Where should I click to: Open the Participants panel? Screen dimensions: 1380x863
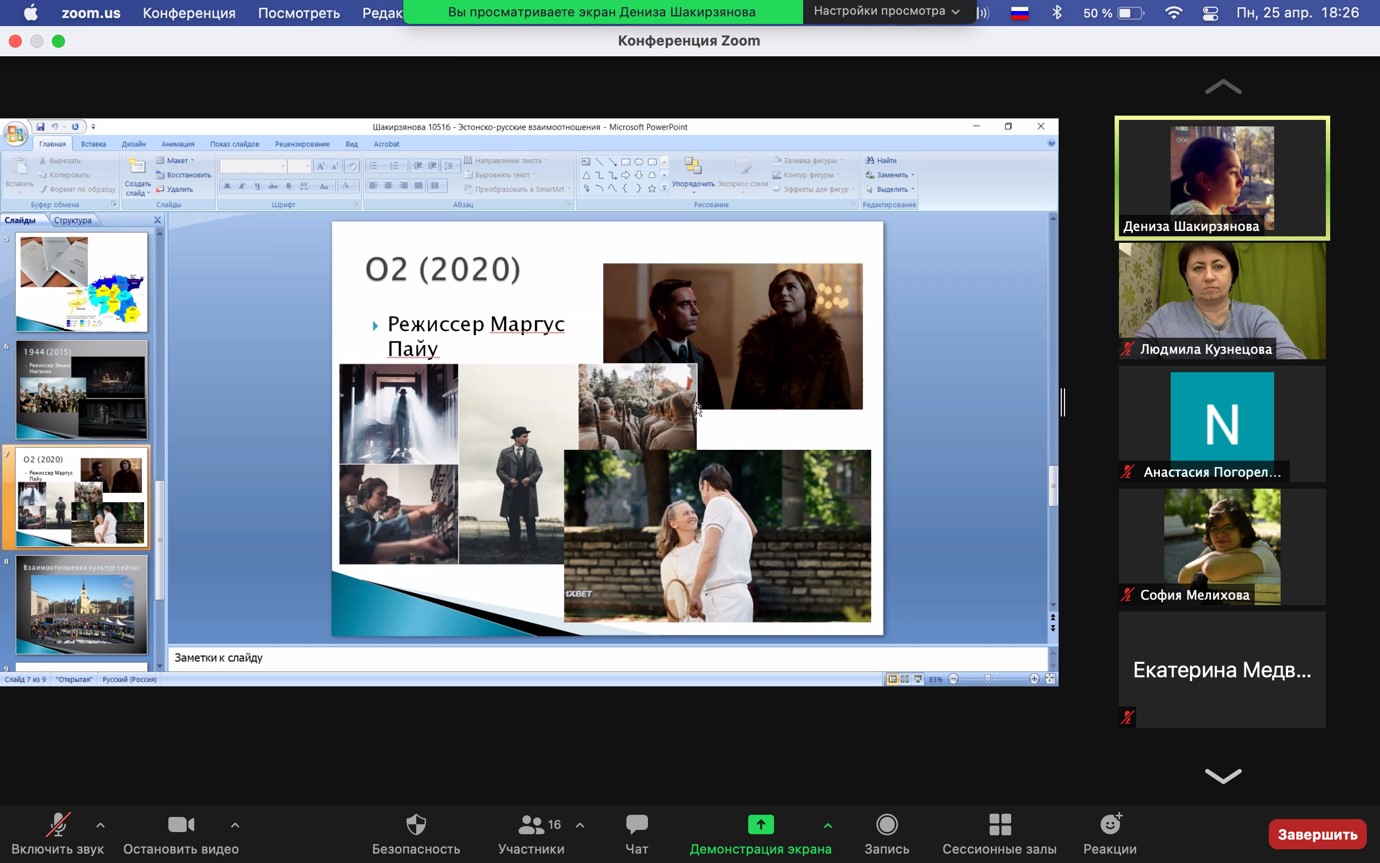pos(531,825)
